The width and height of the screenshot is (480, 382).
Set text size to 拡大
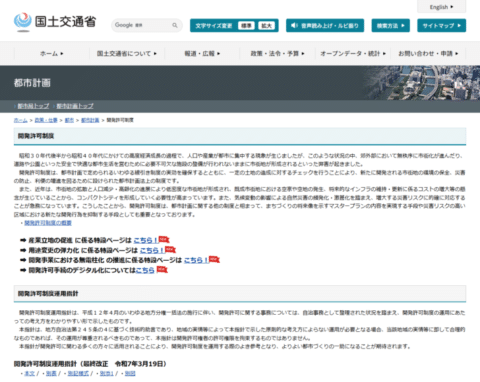click(266, 26)
